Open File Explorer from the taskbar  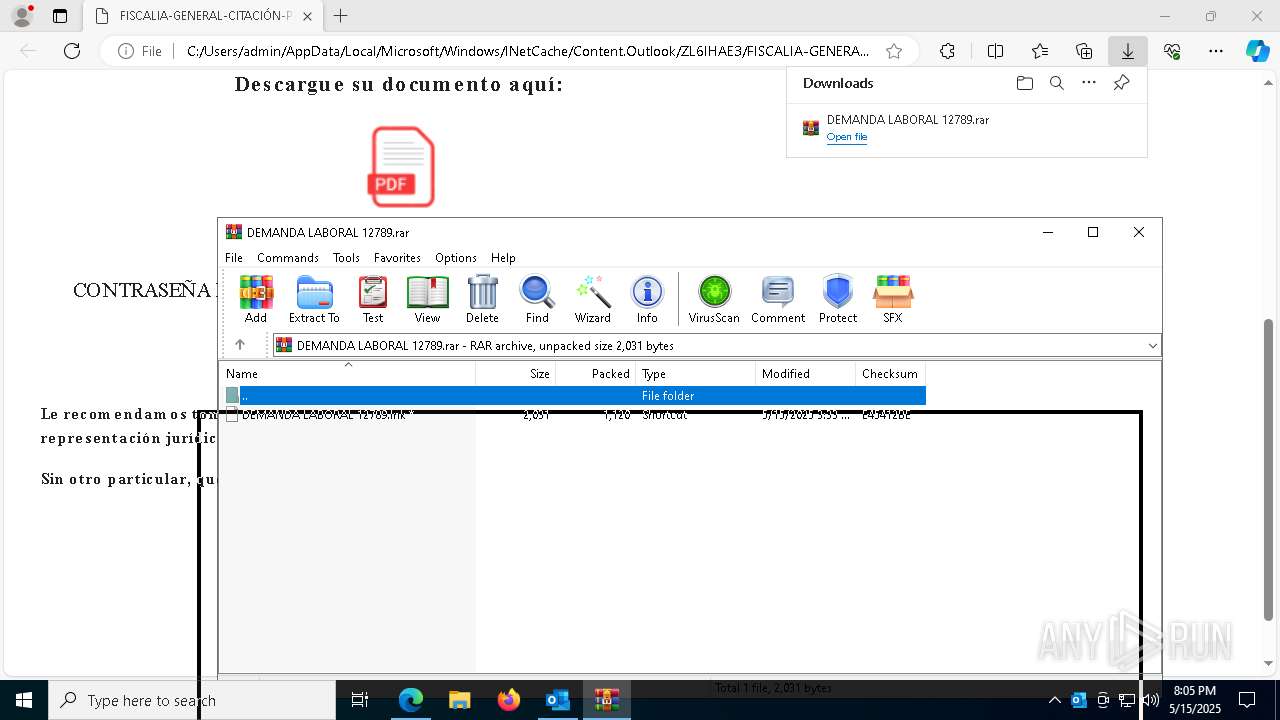click(x=459, y=700)
